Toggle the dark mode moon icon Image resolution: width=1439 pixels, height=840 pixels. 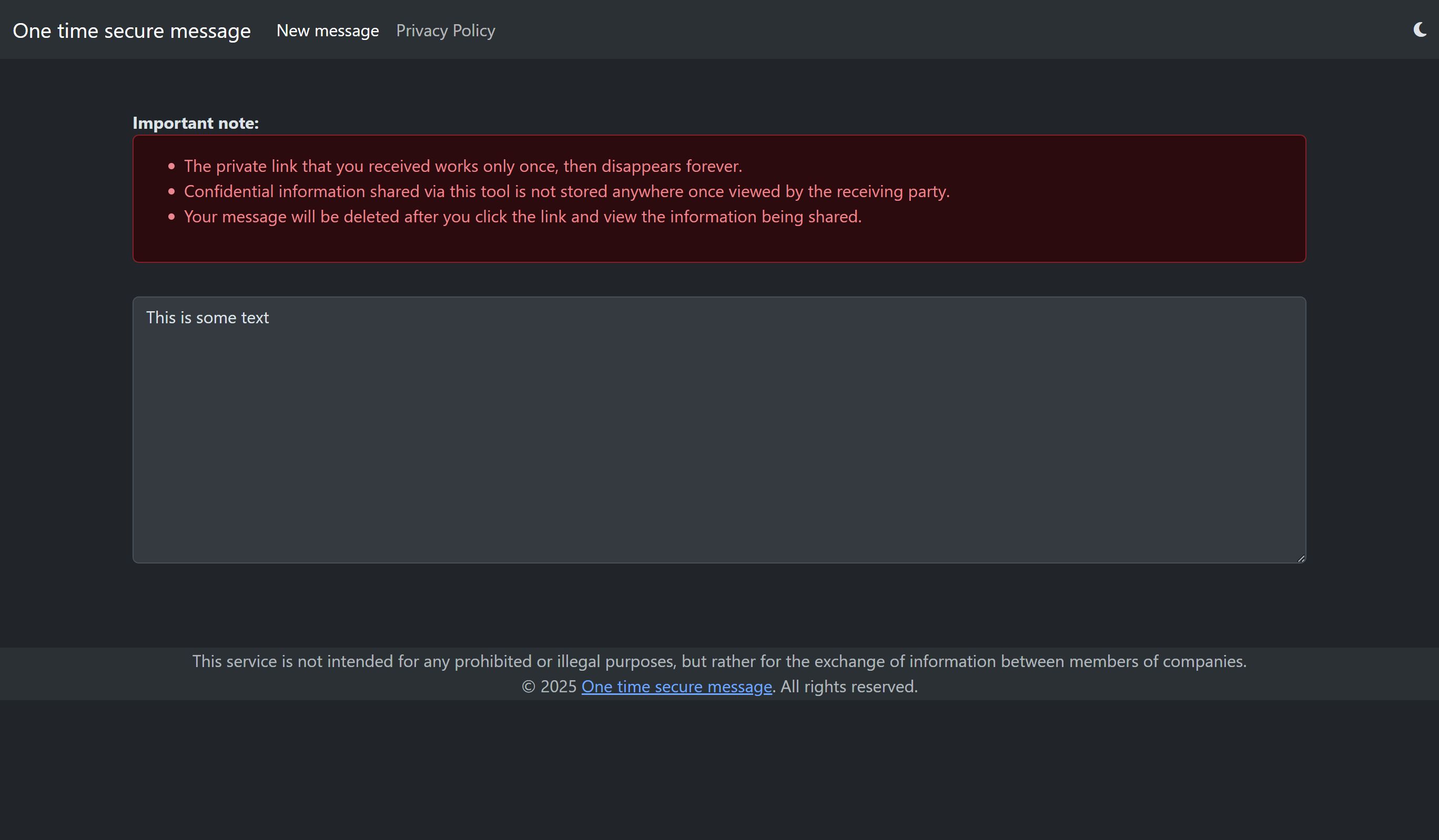pos(1420,29)
